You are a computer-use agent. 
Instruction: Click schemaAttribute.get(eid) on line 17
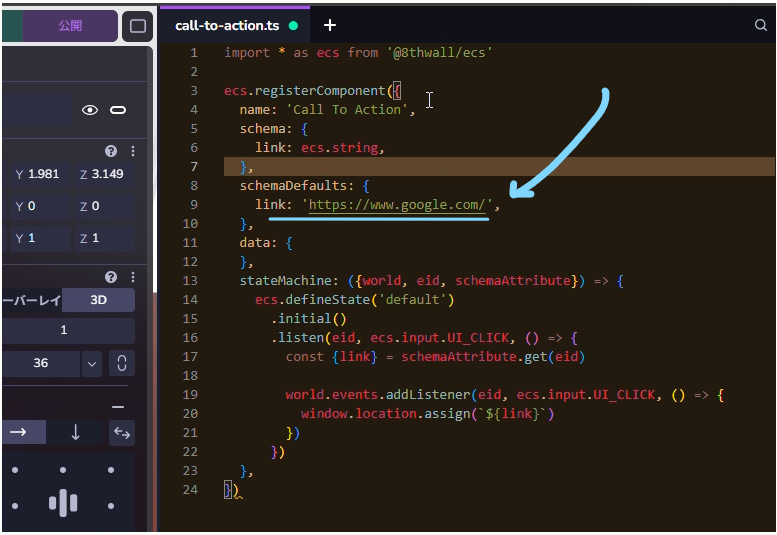point(493,357)
